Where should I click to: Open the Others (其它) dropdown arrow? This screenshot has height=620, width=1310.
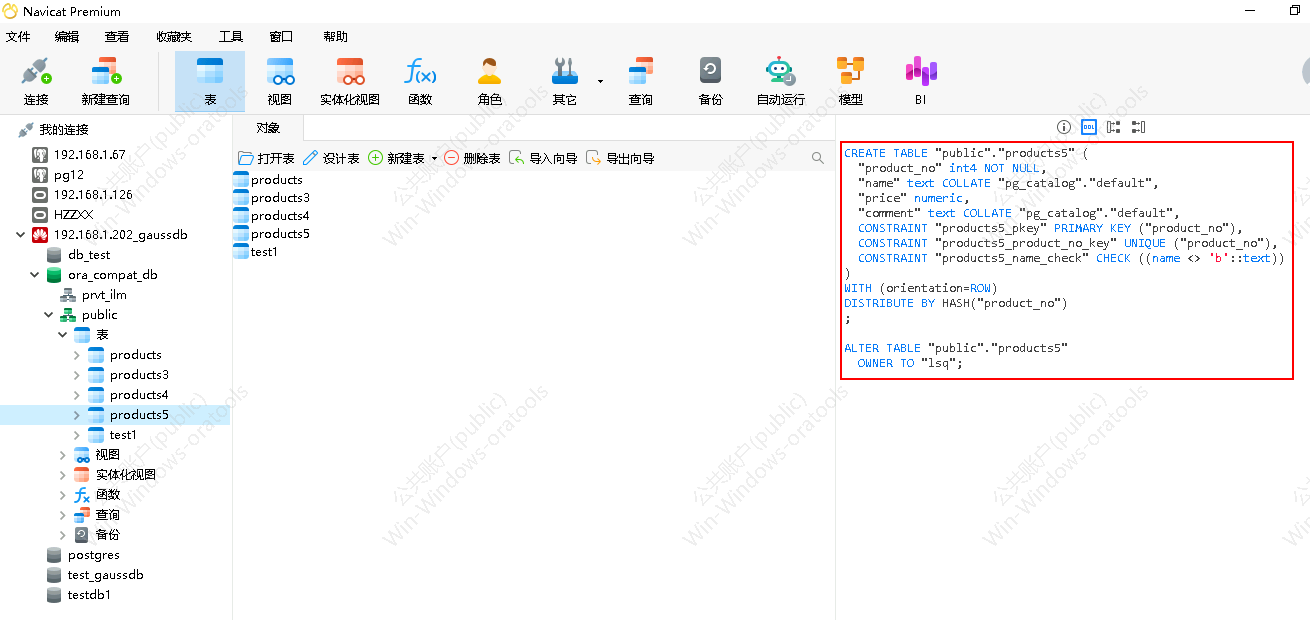pyautogui.click(x=600, y=81)
